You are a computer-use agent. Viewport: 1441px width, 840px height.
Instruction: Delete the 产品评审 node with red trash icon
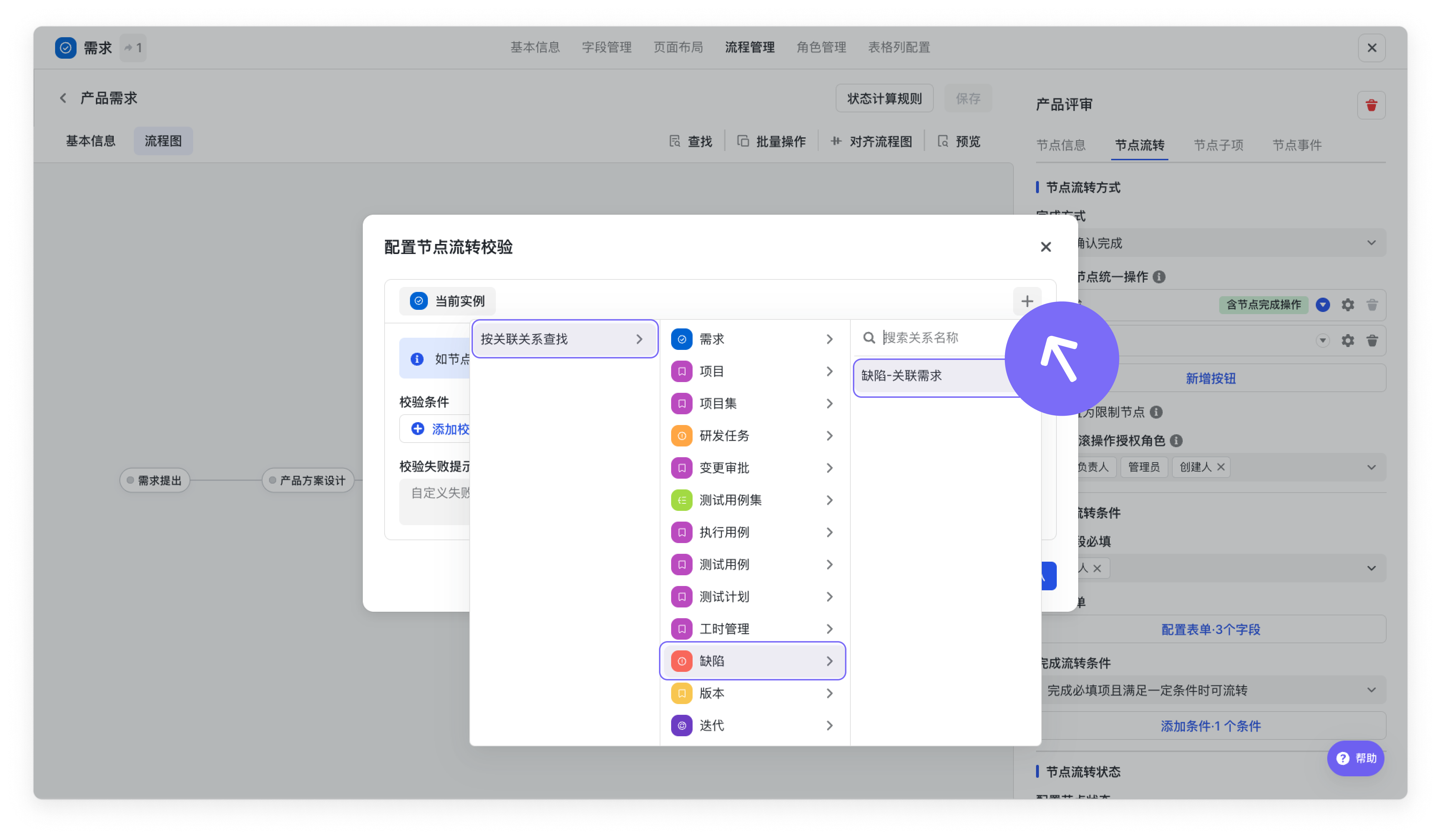[x=1371, y=105]
